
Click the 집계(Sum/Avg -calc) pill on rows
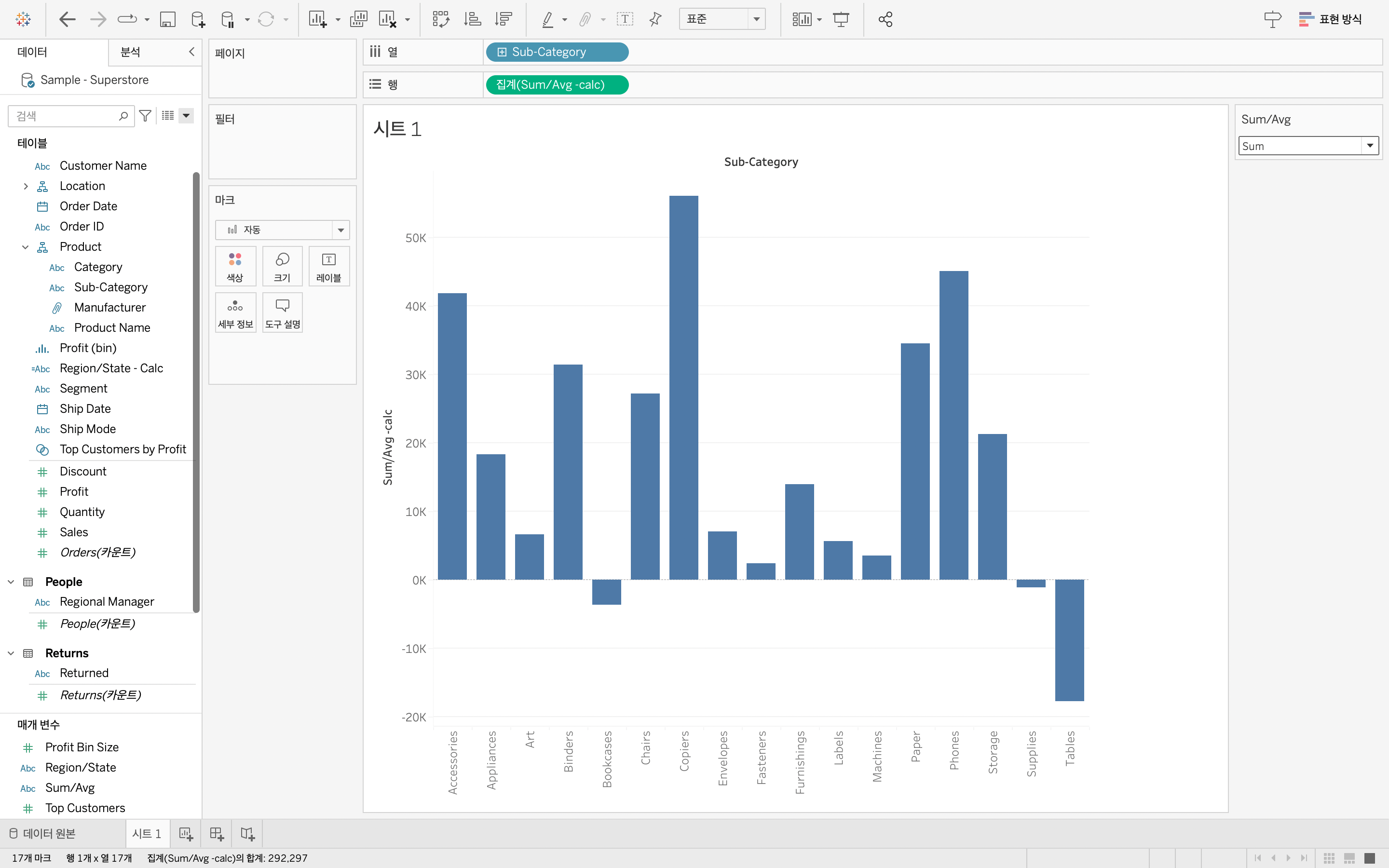tap(557, 85)
